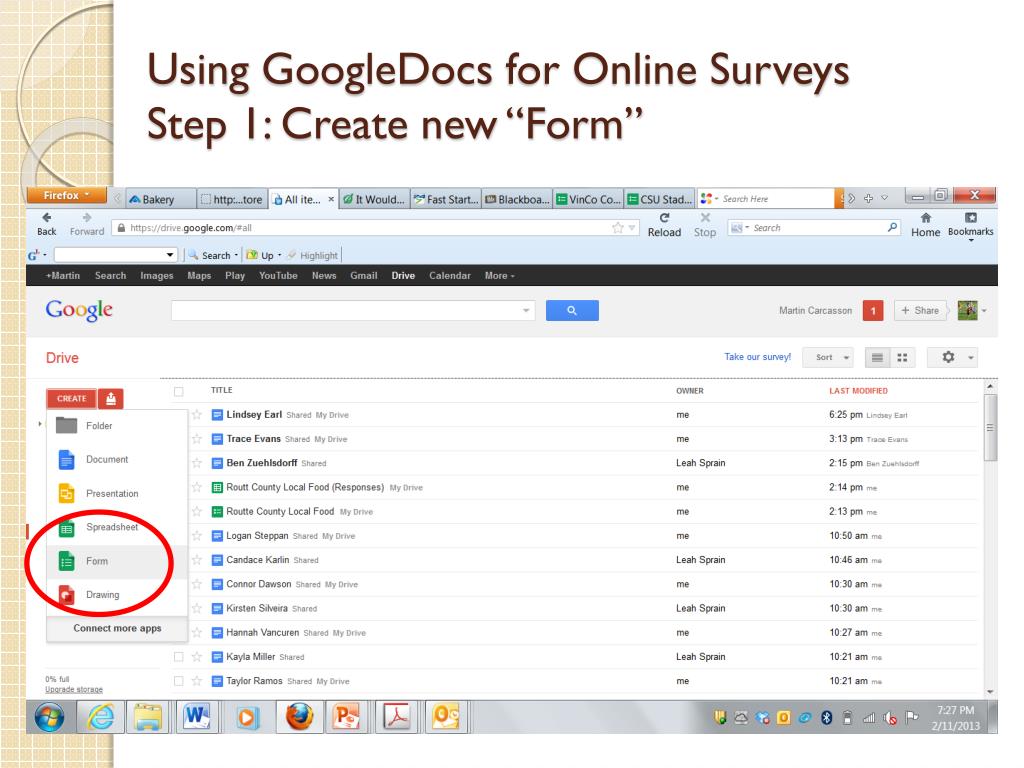Reload the current page
Viewport: 1024px width, 768px height.
click(664, 218)
